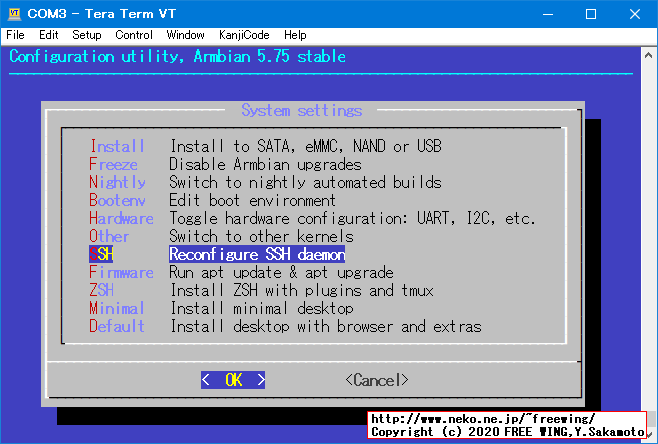
Task: Click 'Switch to nightly automated builds' text
Action: 306,182
